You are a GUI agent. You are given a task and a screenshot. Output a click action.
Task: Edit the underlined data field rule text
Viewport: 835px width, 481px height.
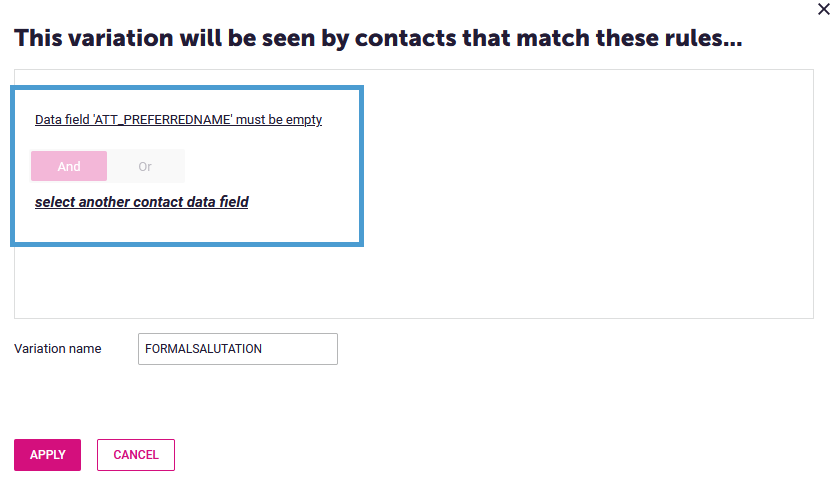[x=178, y=119]
